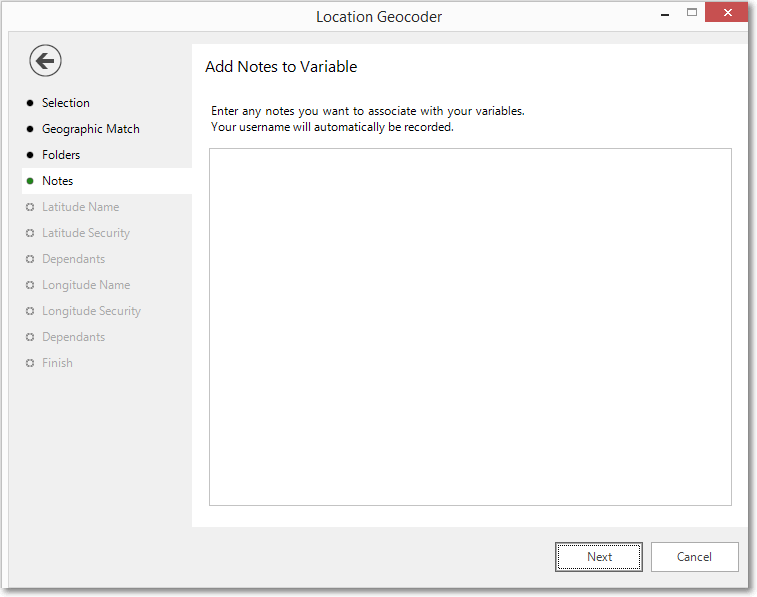Viewport: 757px width, 597px height.
Task: Click the Next button
Action: click(599, 557)
